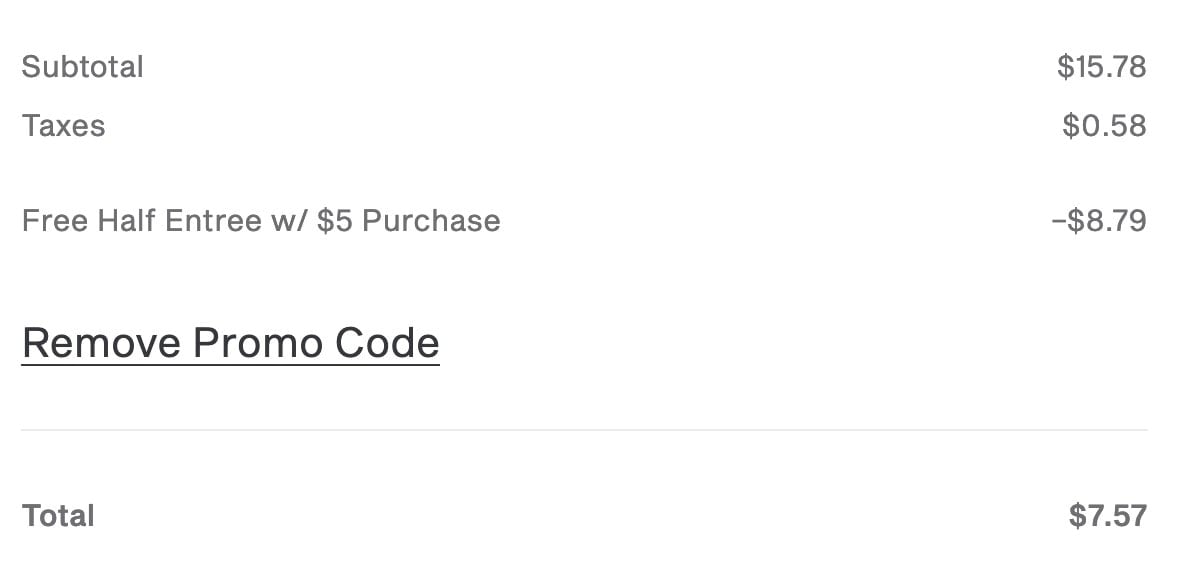Screen dimensions: 1190x564
Task: Click the $0.58 tax amount
Action: [x=1104, y=126]
